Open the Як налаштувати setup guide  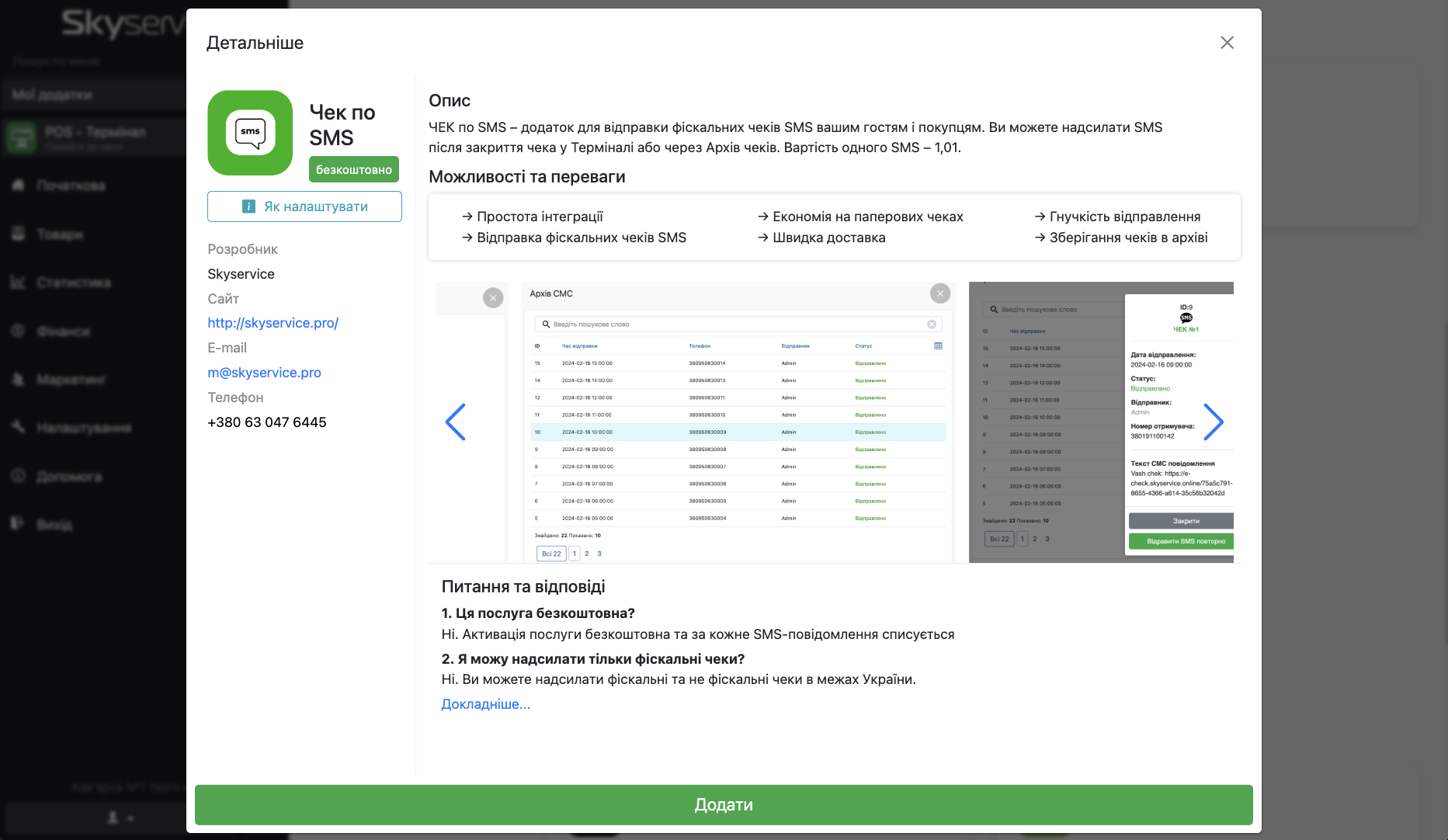click(x=304, y=207)
